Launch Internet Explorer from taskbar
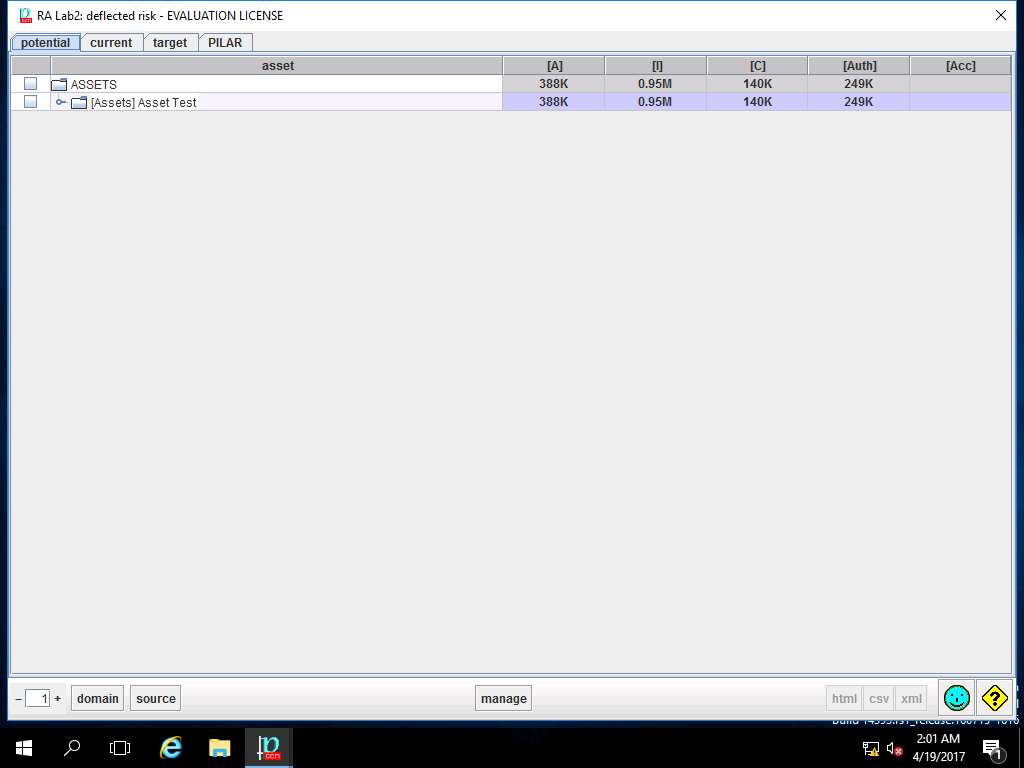The width and height of the screenshot is (1024, 768). (x=171, y=748)
